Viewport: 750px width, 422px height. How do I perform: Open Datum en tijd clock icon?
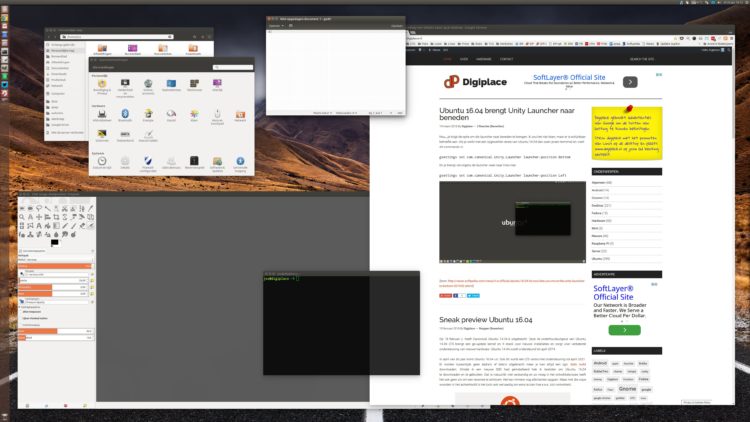click(x=102, y=163)
